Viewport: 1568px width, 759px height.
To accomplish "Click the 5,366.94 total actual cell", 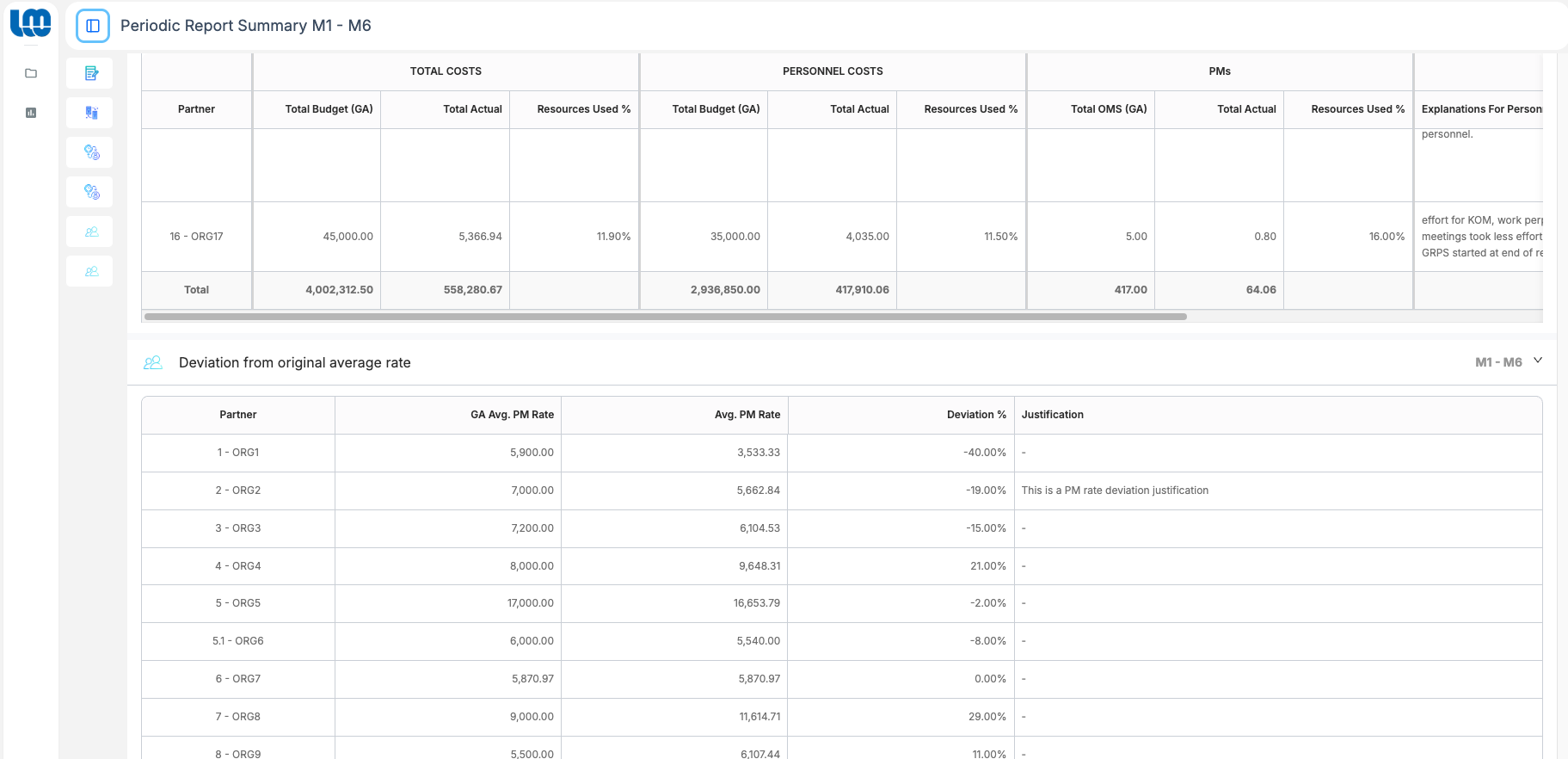I will pos(446,237).
